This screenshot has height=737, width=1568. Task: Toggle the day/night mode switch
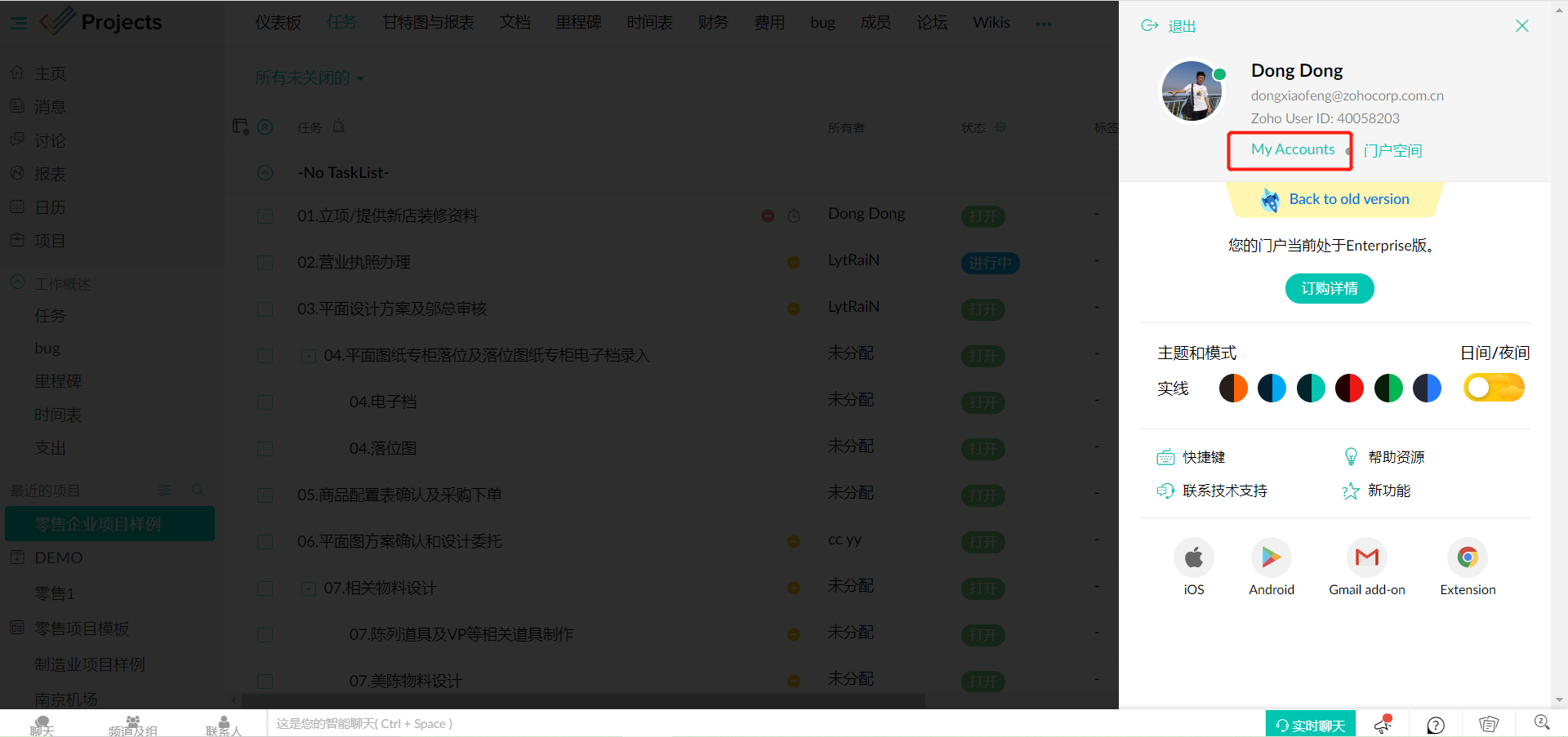point(1493,388)
